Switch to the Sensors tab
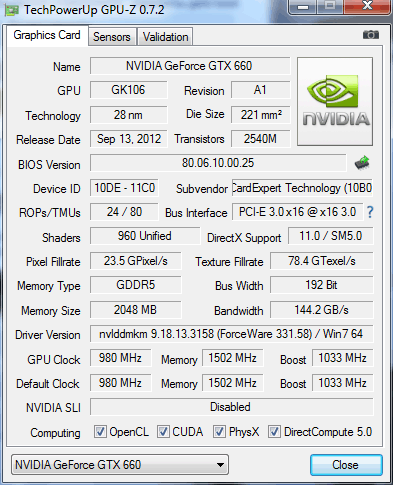Viewport: 393px width, 485px height. [112, 37]
